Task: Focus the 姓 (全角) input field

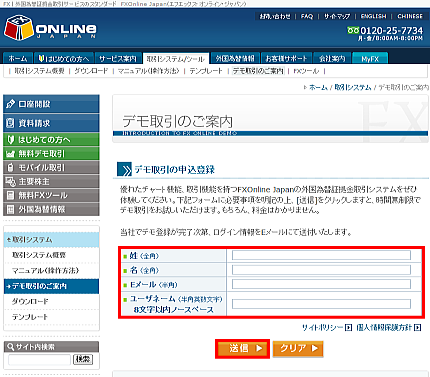Action: (x=321, y=255)
